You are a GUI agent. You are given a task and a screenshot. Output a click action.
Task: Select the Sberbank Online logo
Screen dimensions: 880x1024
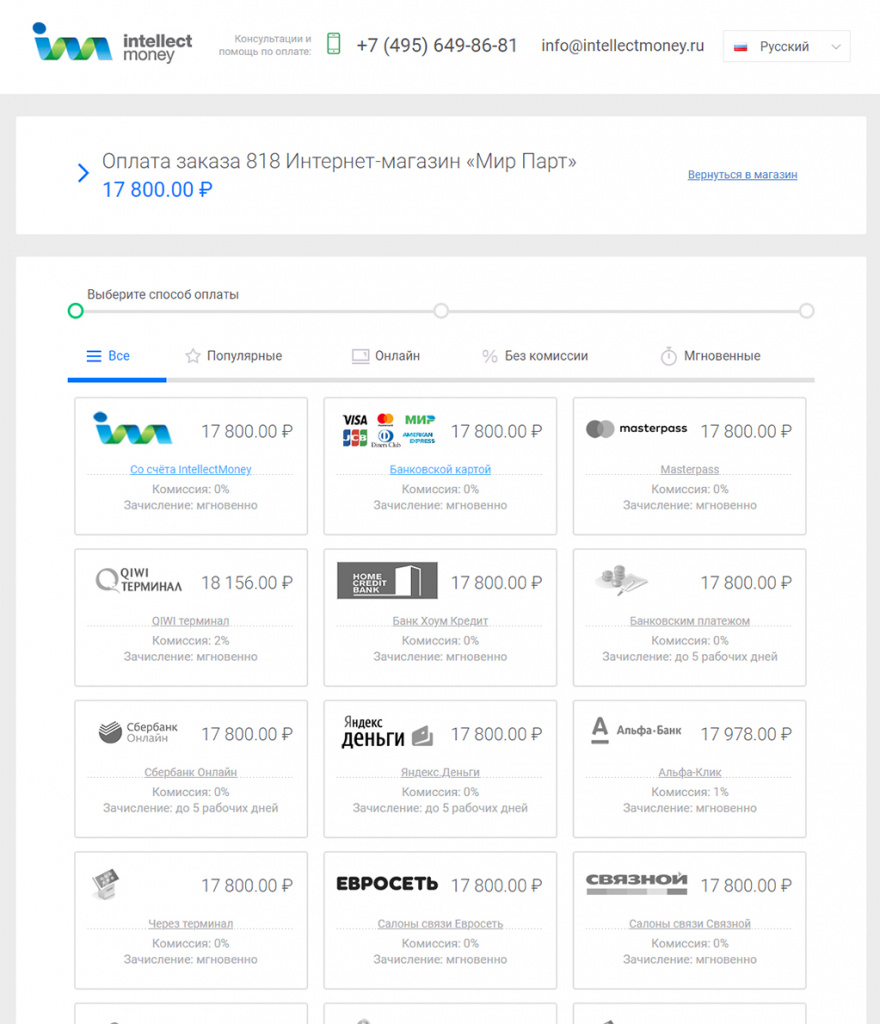tap(138, 732)
